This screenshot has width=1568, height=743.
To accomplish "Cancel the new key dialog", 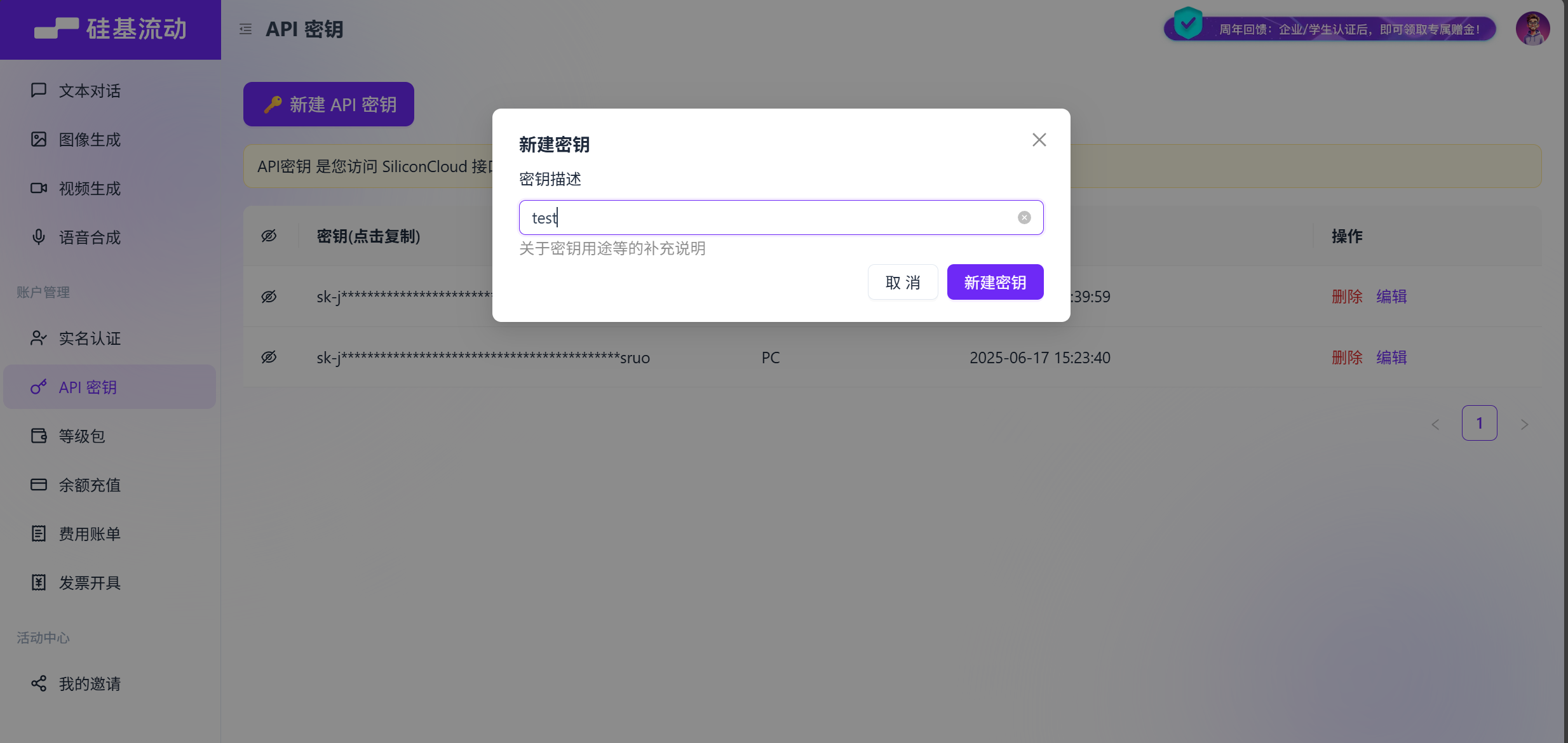I will [902, 281].
